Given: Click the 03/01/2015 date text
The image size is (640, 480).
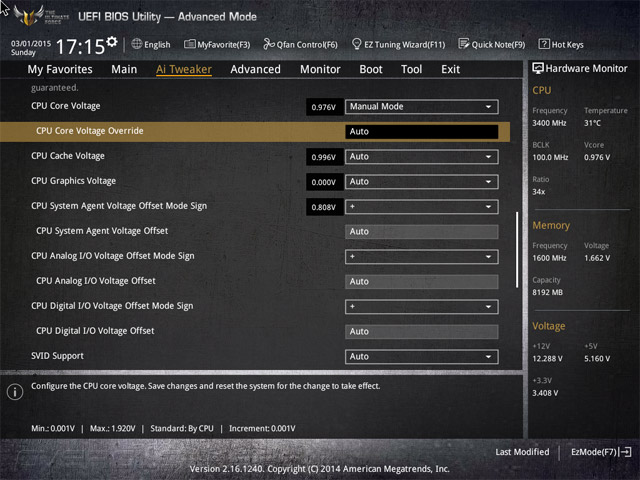Looking at the screenshot, I should pyautogui.click(x=31, y=43).
